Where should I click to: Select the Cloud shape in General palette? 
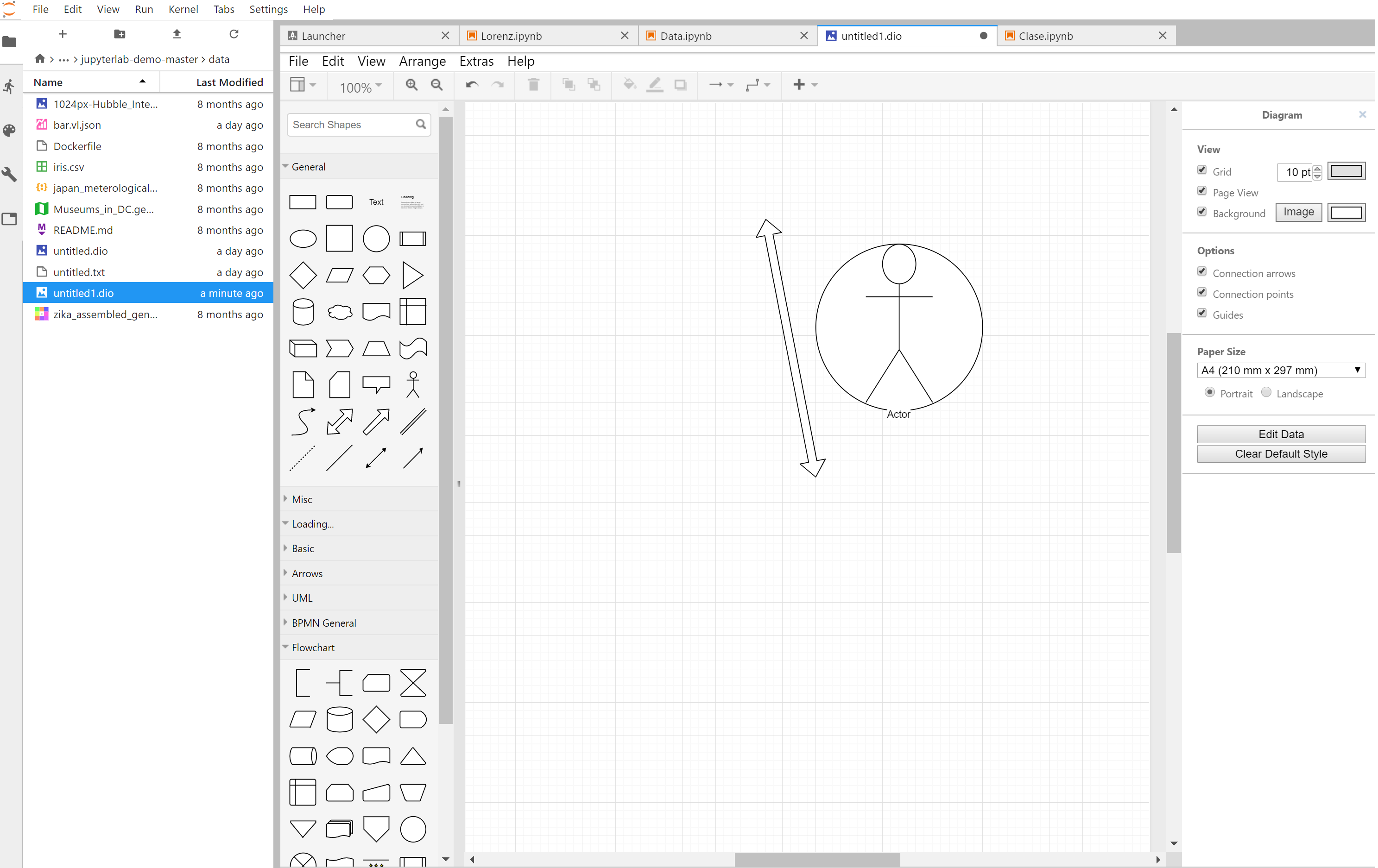click(339, 312)
